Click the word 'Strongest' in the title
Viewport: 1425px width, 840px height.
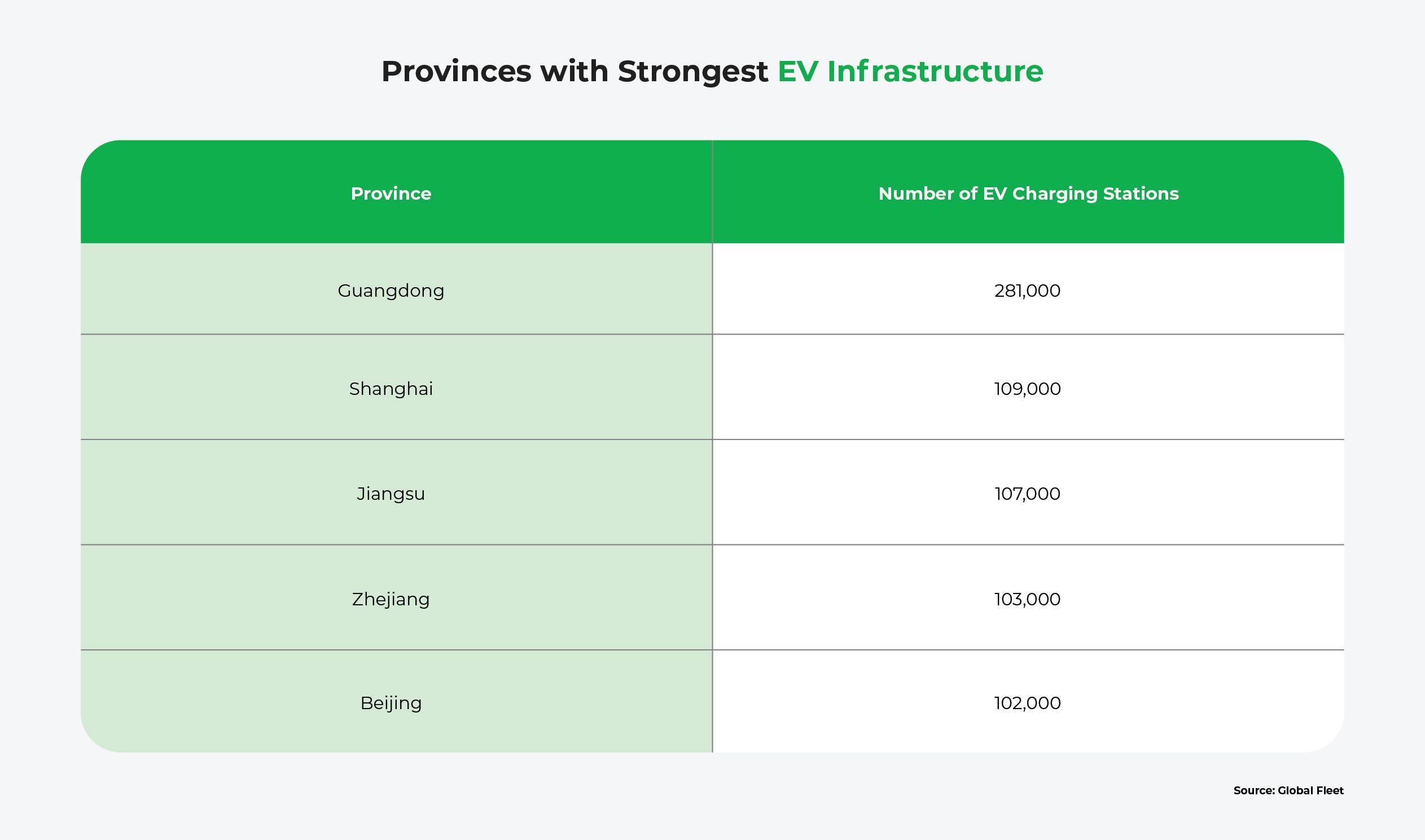pyautogui.click(x=692, y=72)
